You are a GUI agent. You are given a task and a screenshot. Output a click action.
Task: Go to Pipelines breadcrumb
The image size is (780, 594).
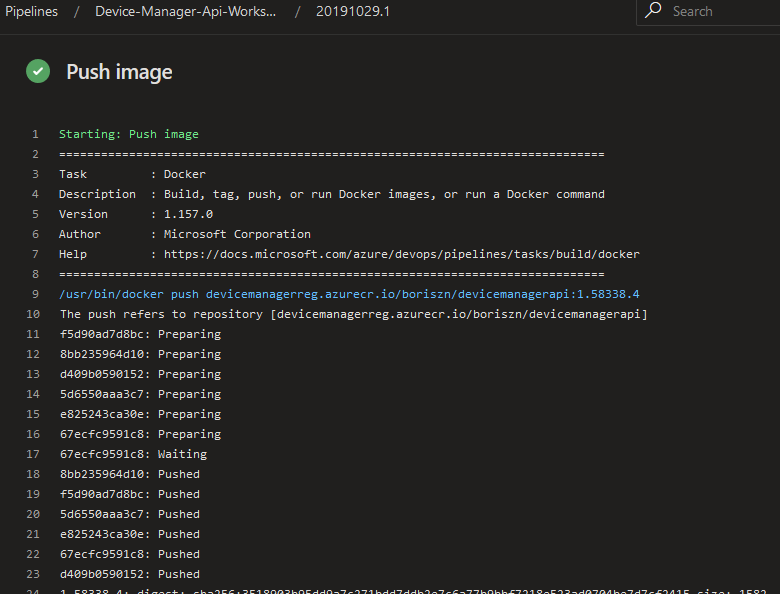[32, 11]
